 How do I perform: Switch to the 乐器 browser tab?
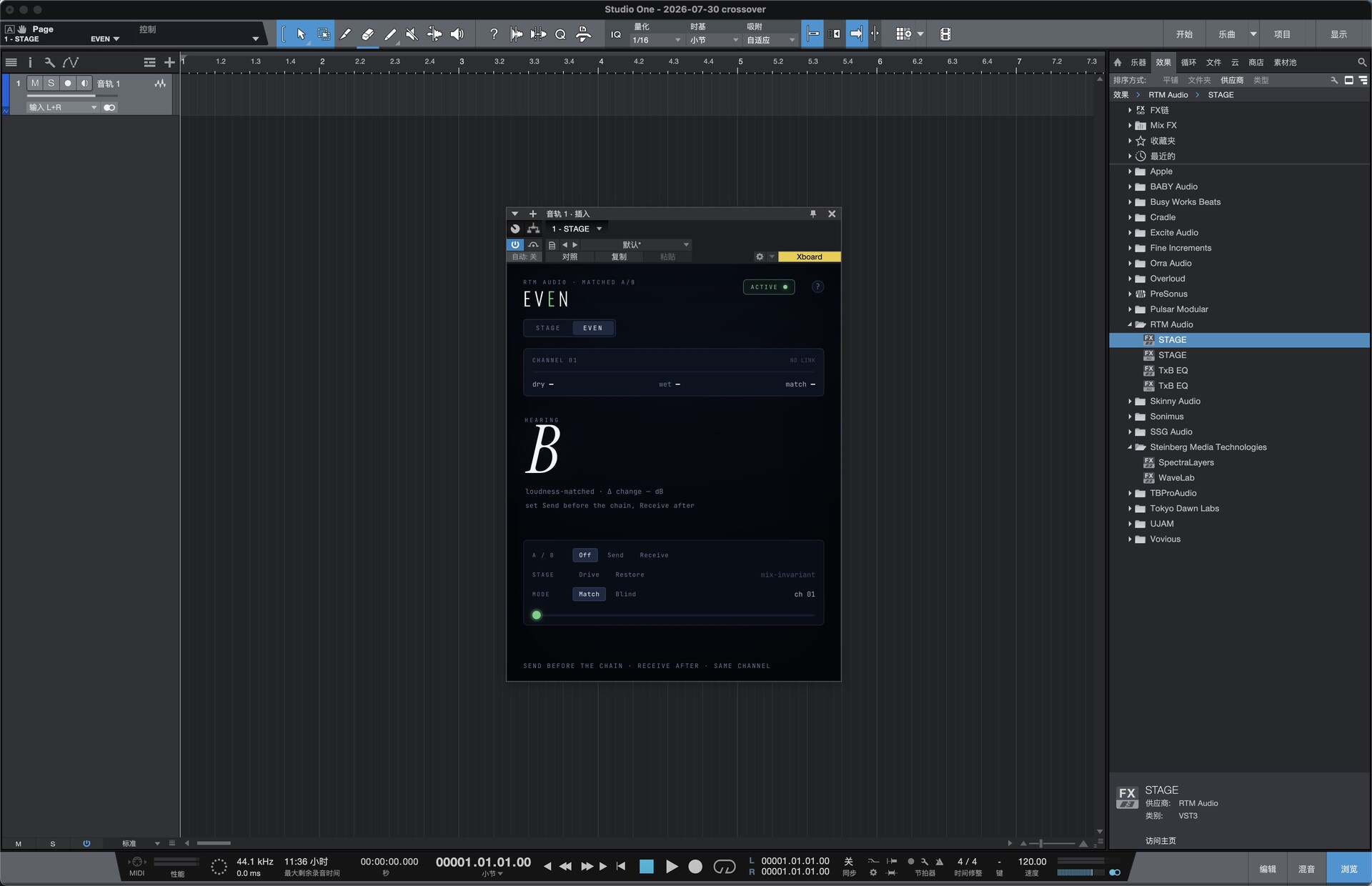coord(1138,62)
